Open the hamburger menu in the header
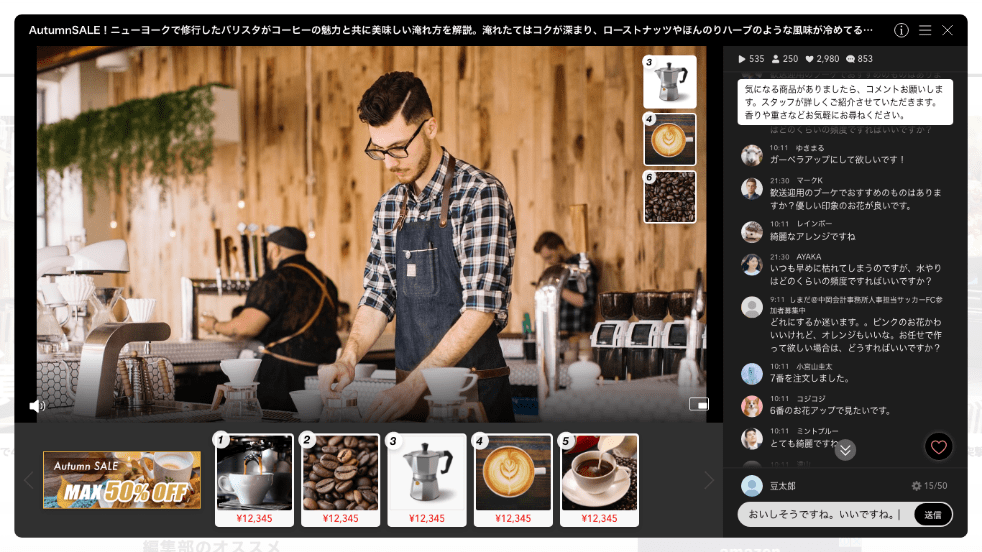Viewport: 982px width, 552px height. (x=925, y=30)
